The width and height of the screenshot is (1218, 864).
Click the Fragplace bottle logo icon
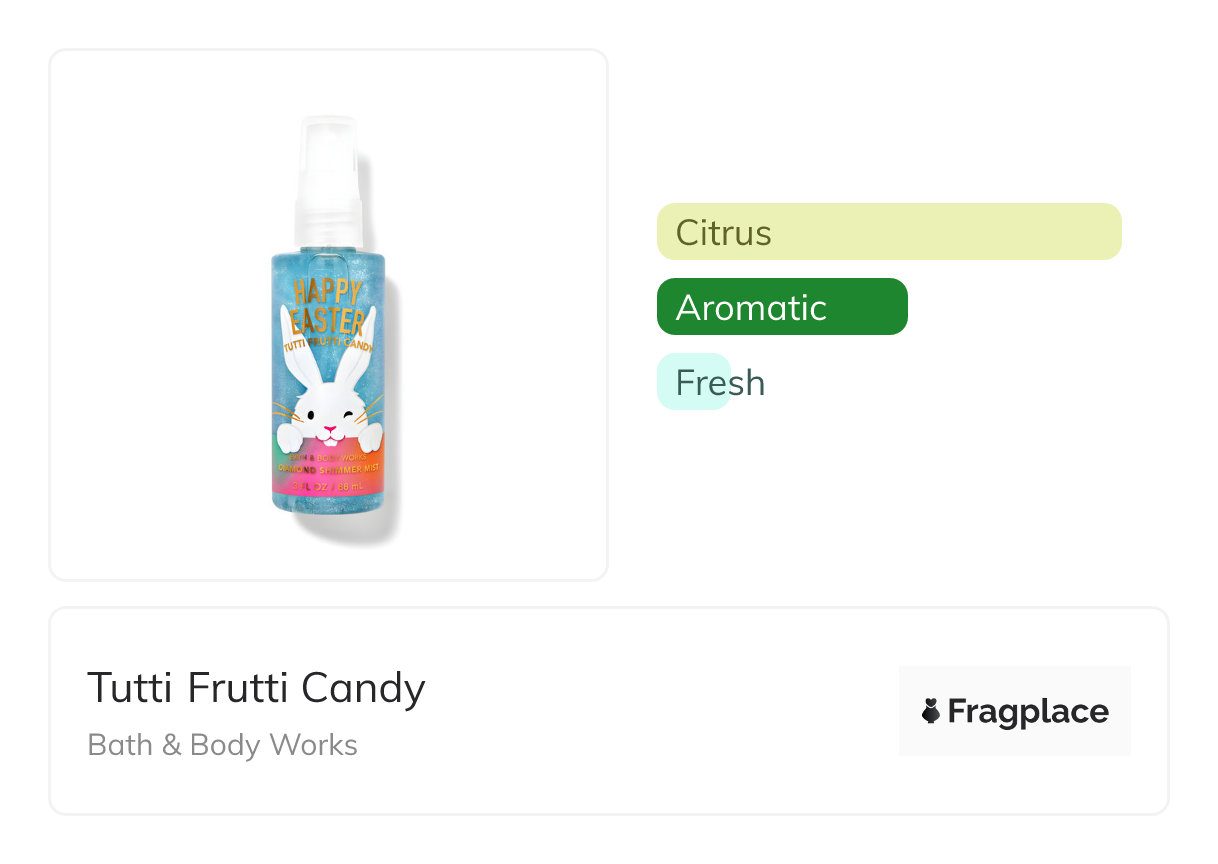coord(931,711)
